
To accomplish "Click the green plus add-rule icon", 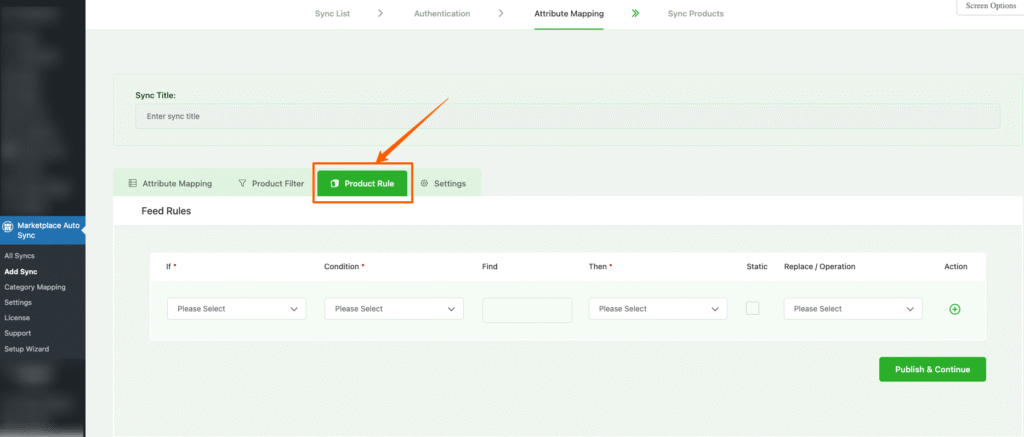I will 954,309.
